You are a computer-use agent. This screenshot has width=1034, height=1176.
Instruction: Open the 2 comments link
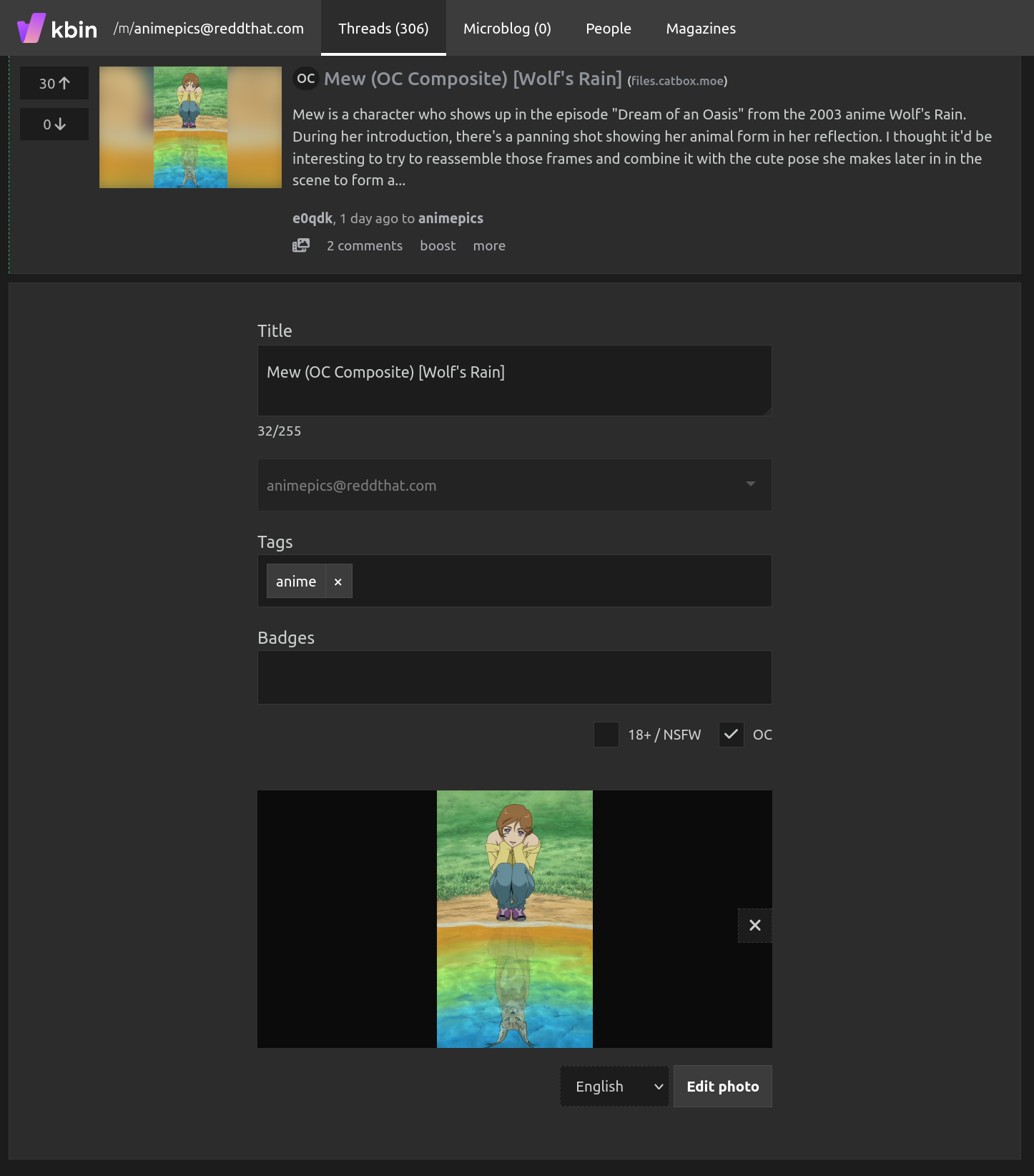coord(365,246)
